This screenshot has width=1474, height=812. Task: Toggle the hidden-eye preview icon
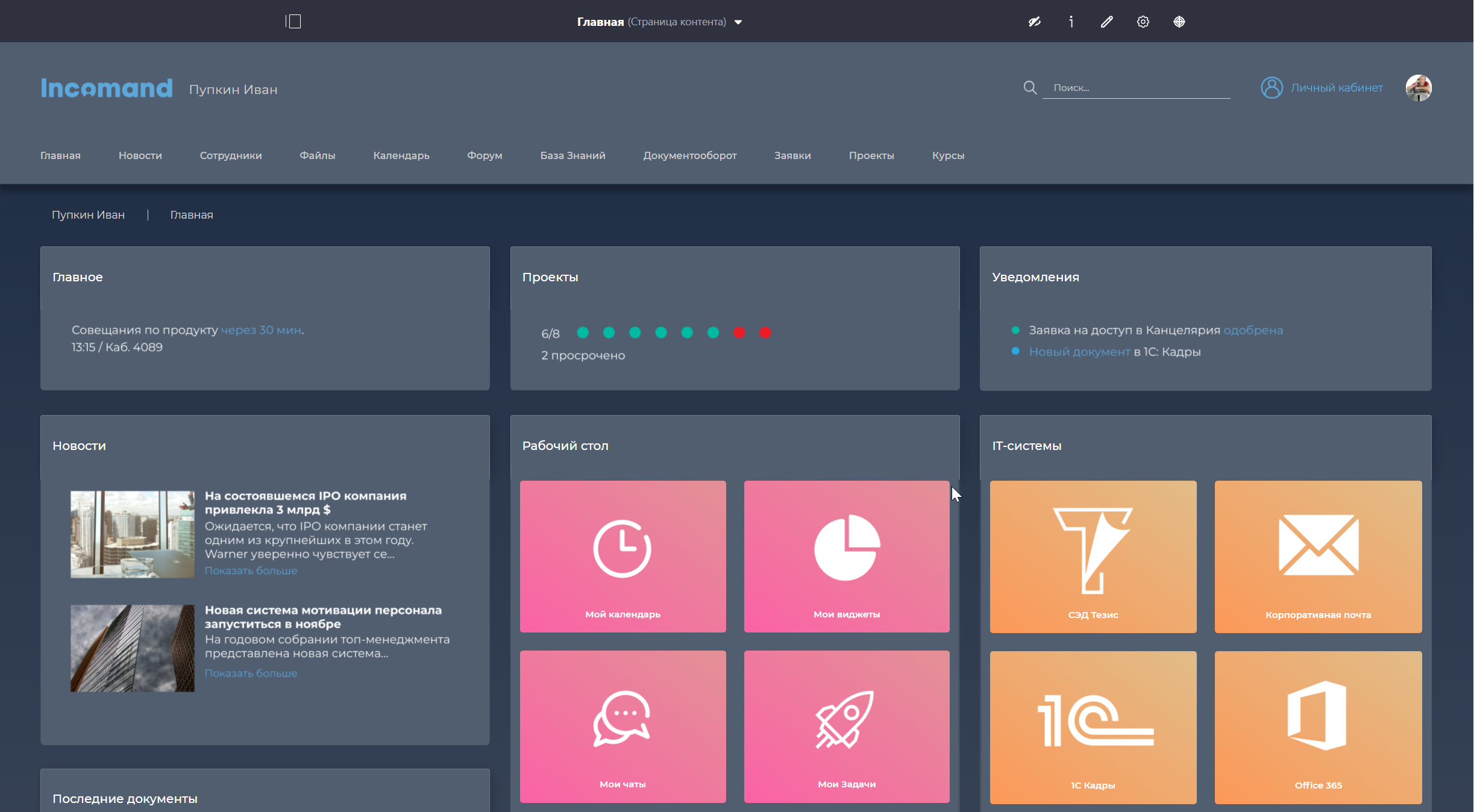pyautogui.click(x=1034, y=22)
